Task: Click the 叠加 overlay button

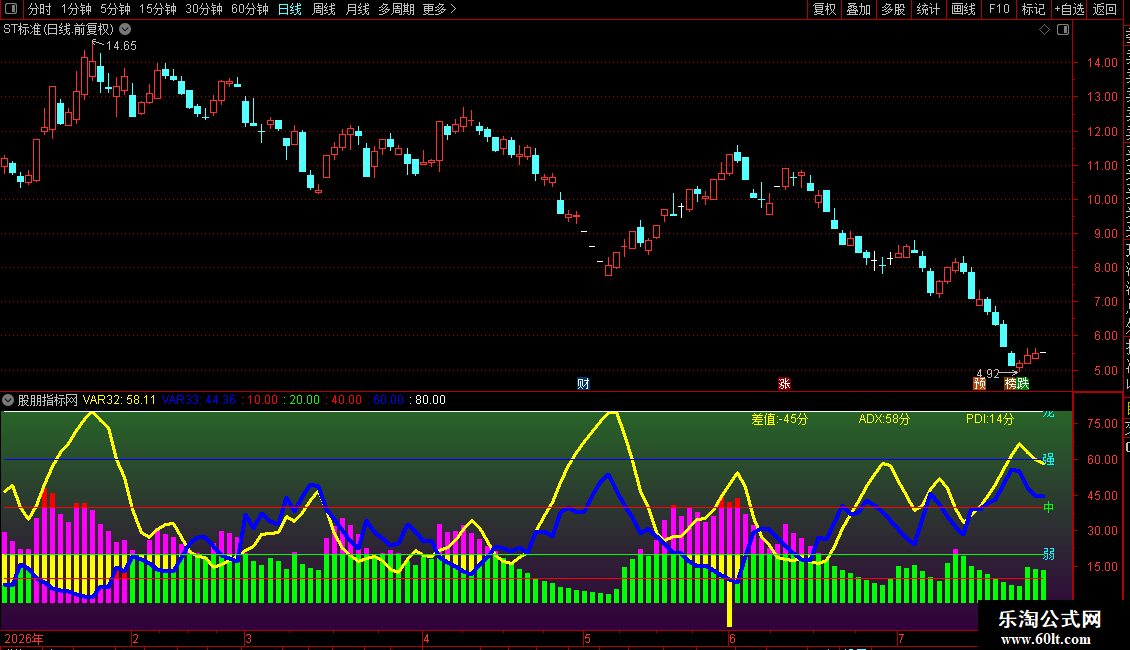Action: (858, 9)
